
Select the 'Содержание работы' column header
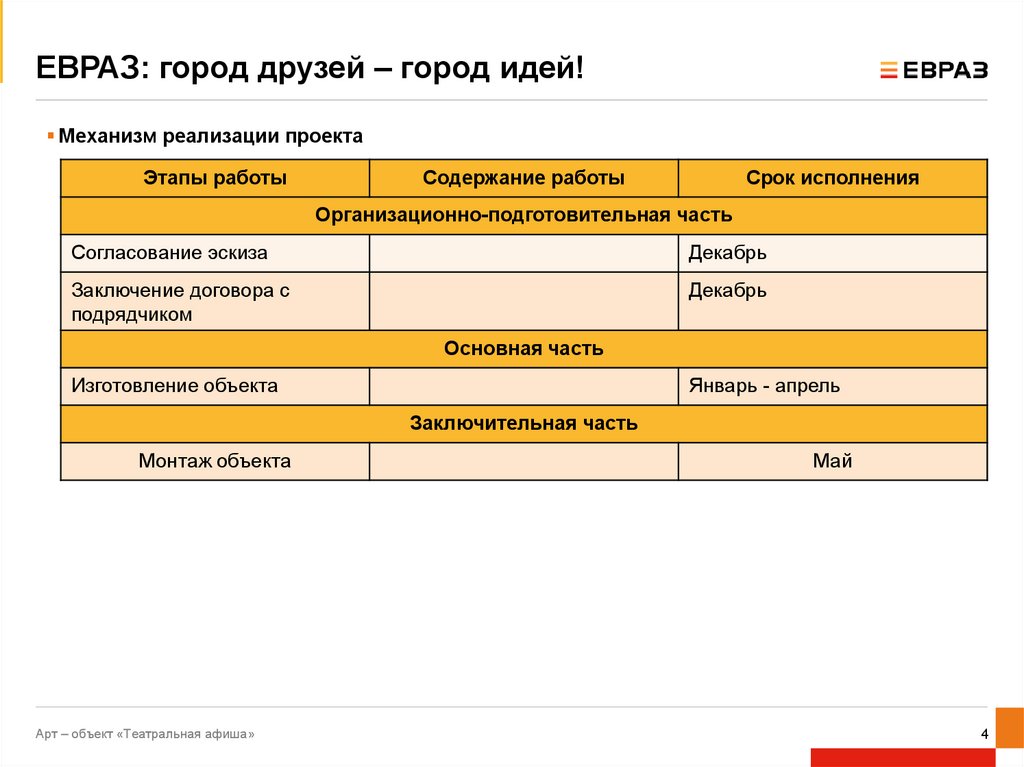(524, 178)
